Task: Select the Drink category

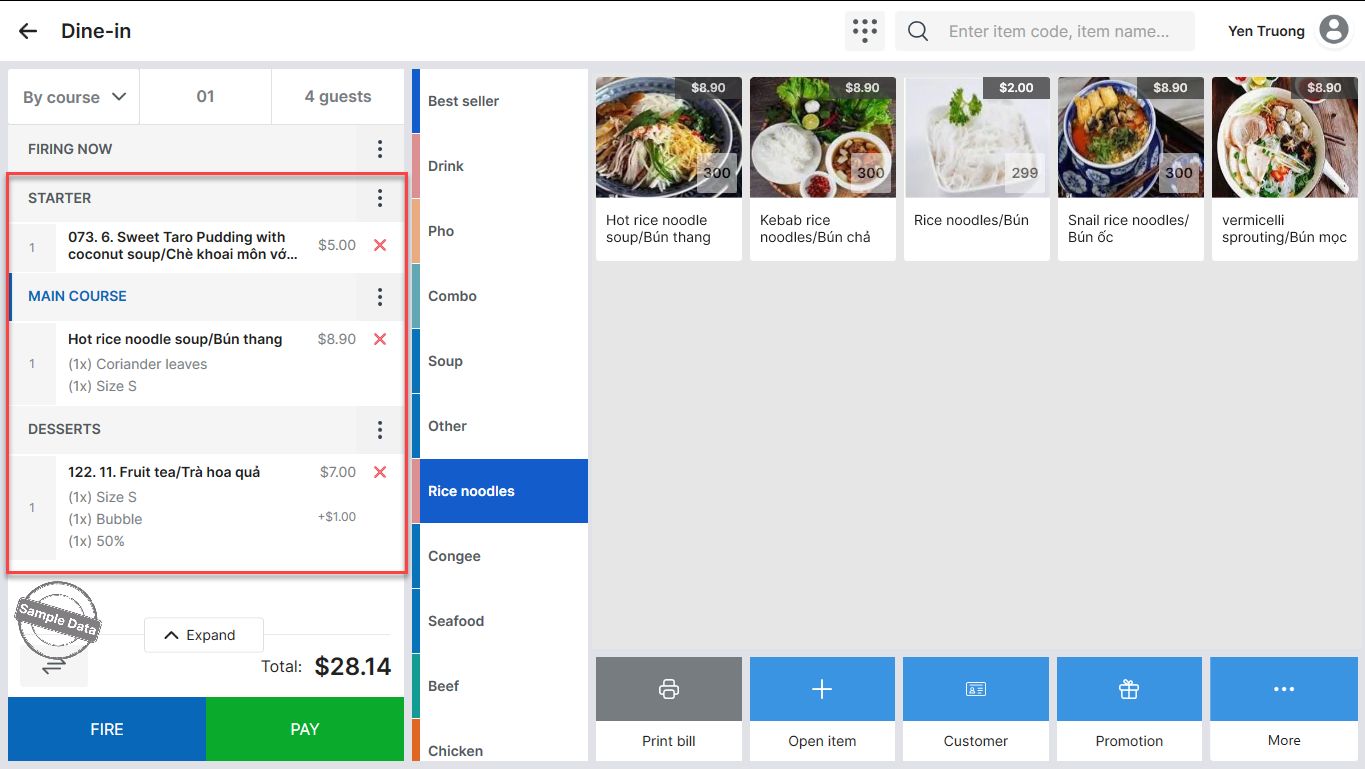Action: click(x=500, y=166)
